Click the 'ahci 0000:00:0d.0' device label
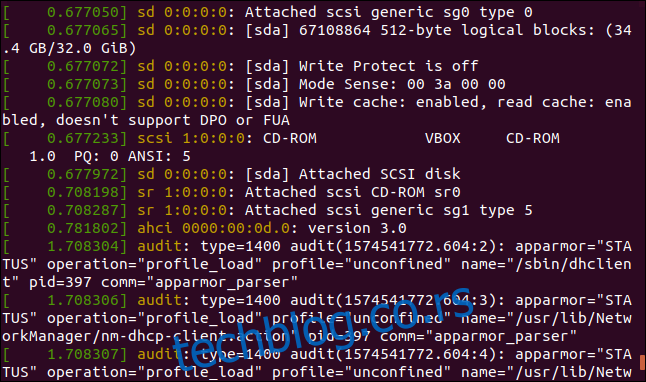The width and height of the screenshot is (646, 382). [x=213, y=228]
